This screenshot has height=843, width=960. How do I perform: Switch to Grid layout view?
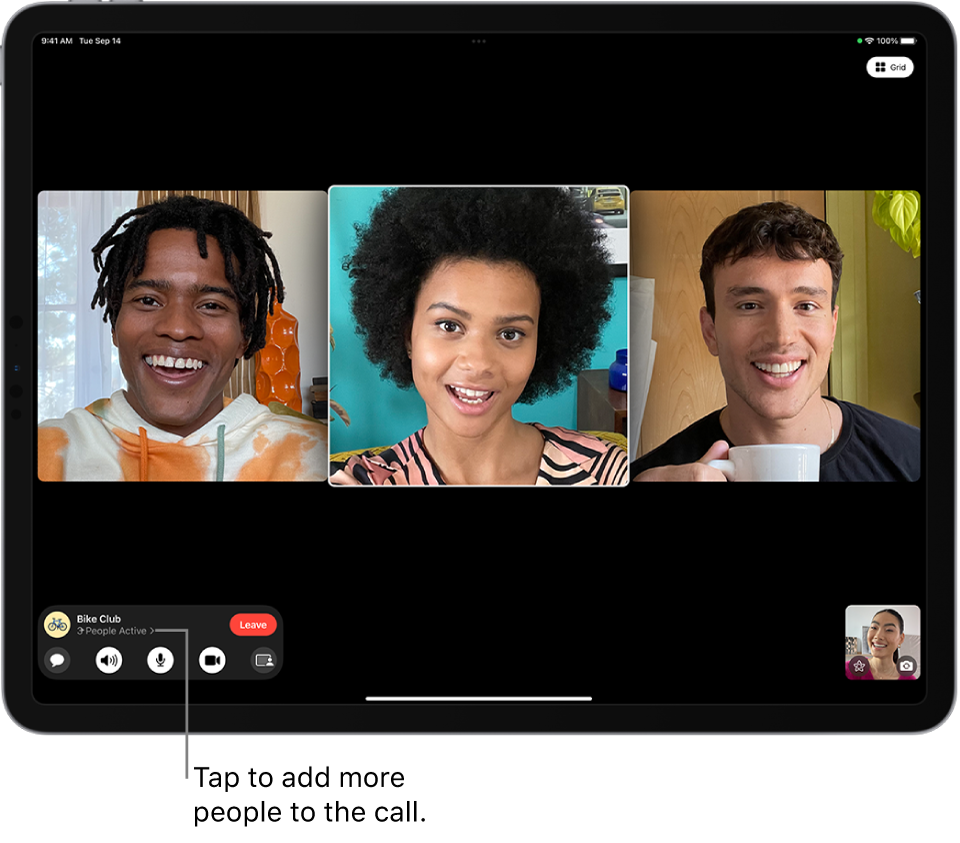(x=890, y=67)
